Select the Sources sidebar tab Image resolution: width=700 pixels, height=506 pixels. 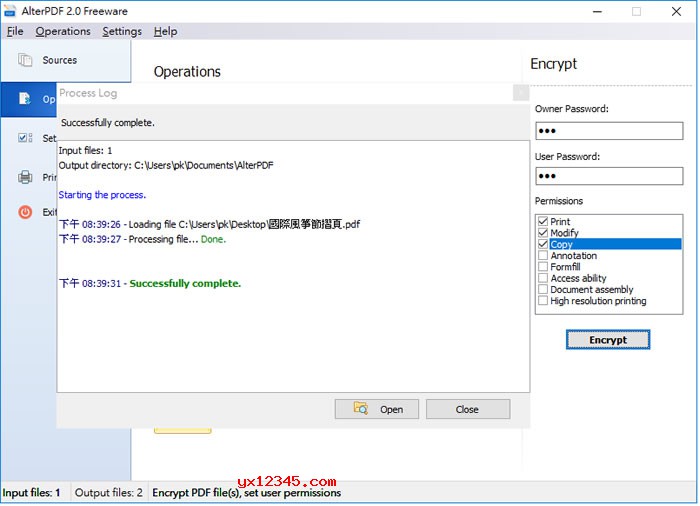66,60
